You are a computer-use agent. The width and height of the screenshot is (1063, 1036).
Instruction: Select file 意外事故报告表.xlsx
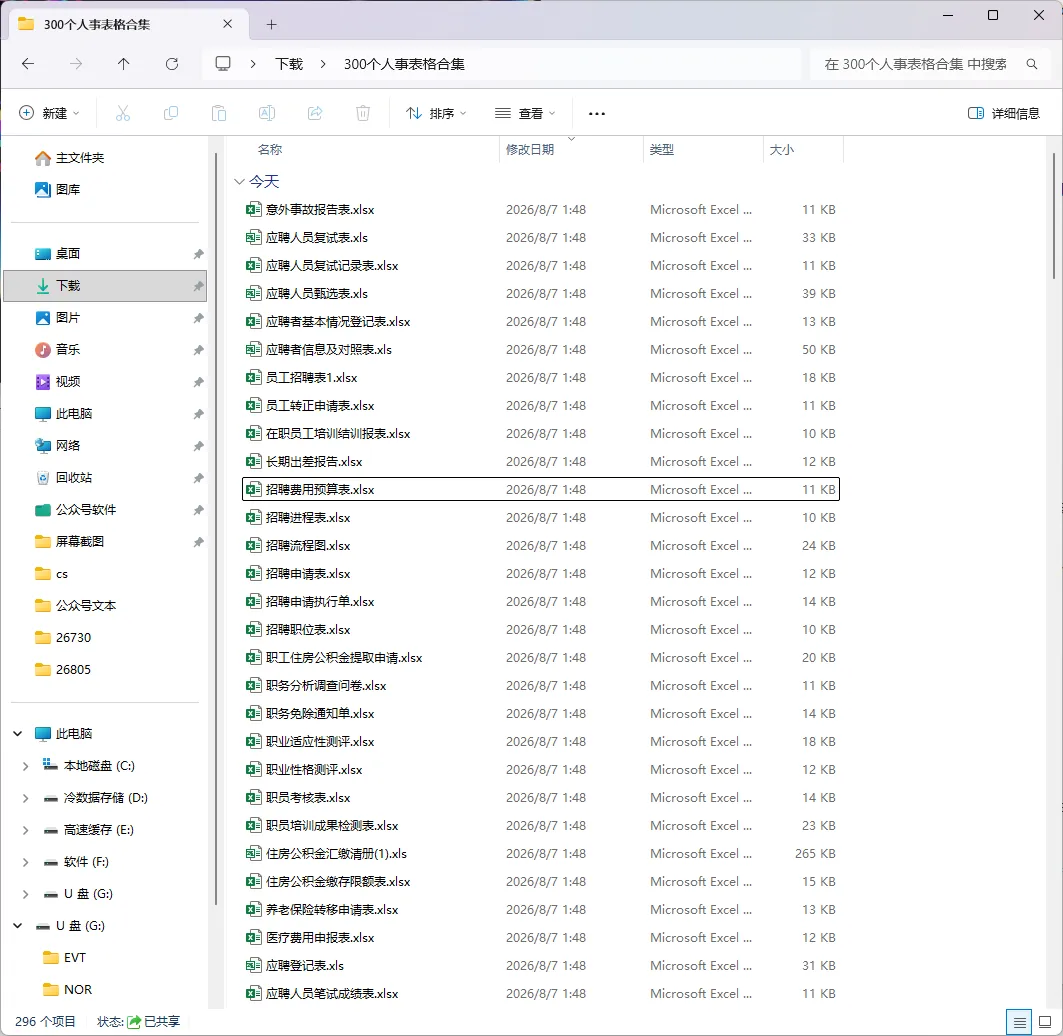[540, 210]
